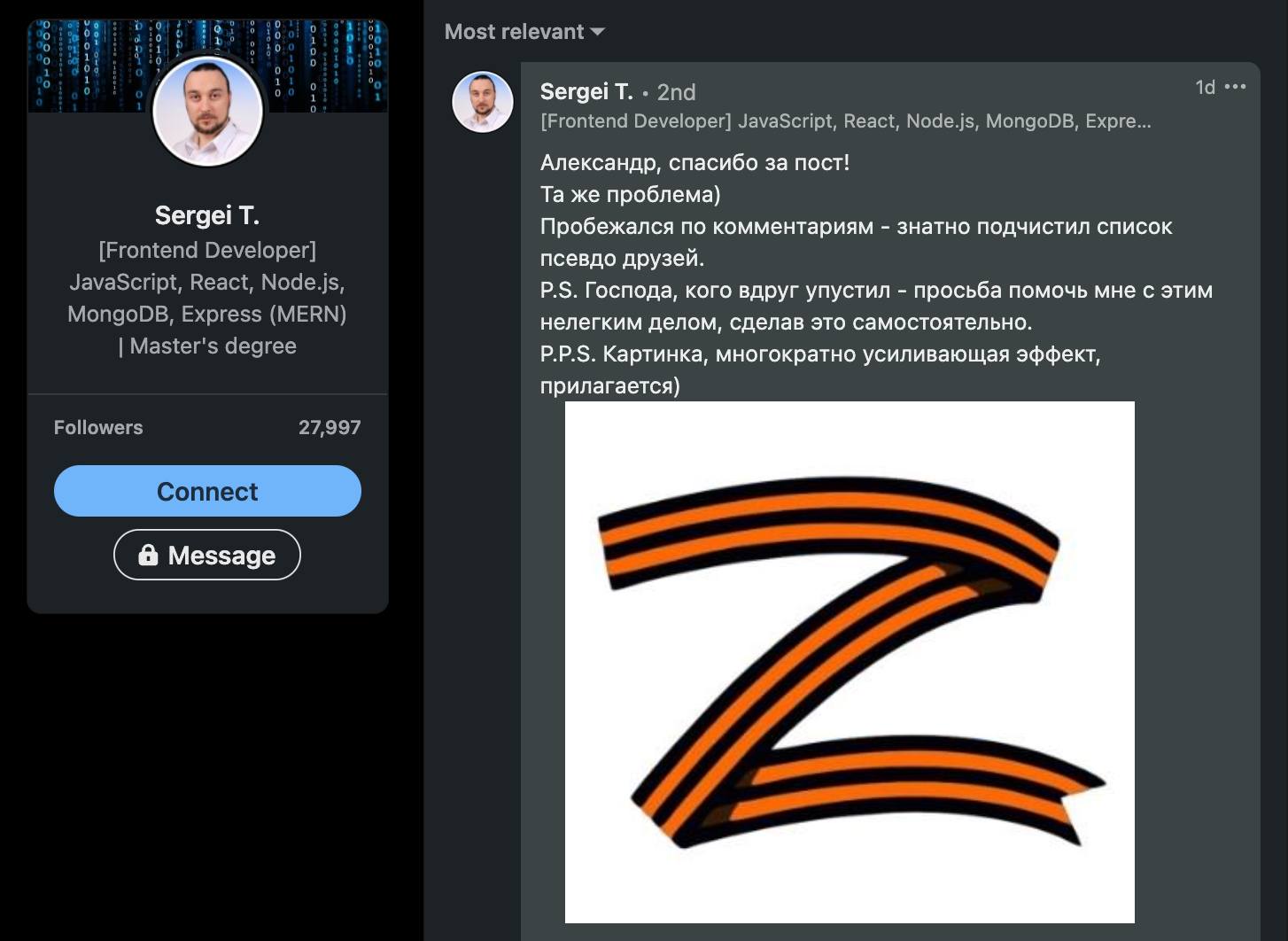Click the 1d comment timestamp

tap(1205, 87)
